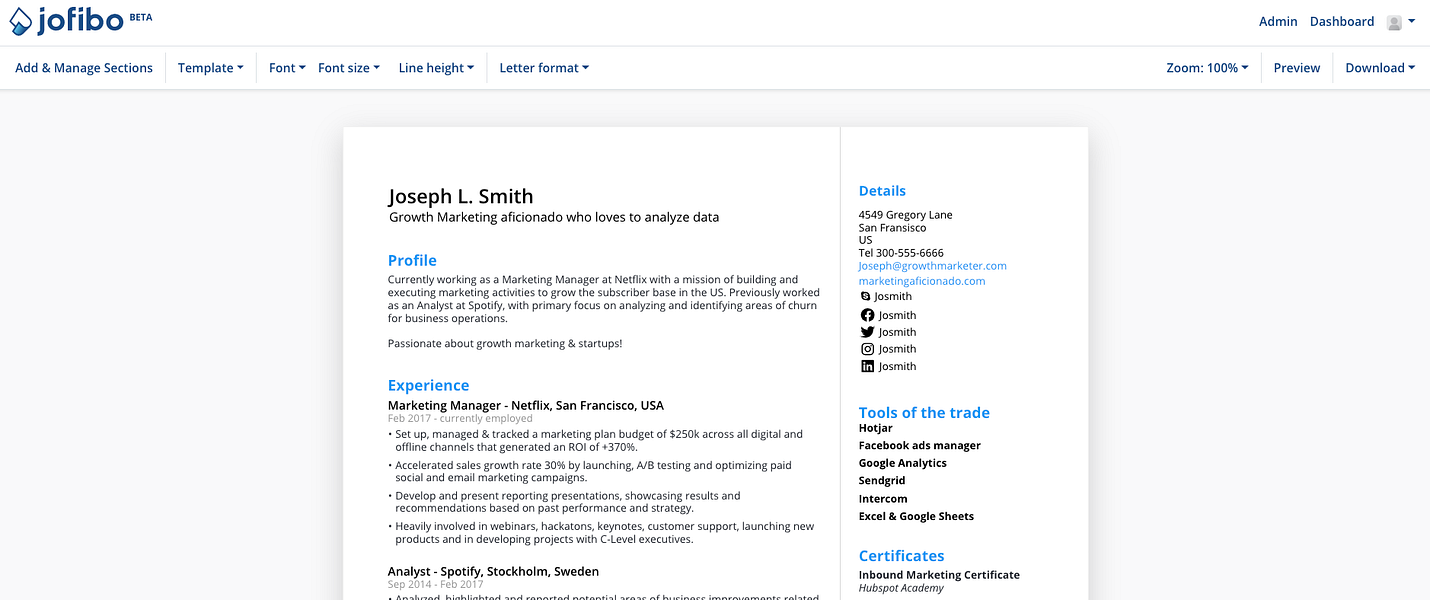
Task: Click the Hotjar tool entry
Action: tap(875, 428)
